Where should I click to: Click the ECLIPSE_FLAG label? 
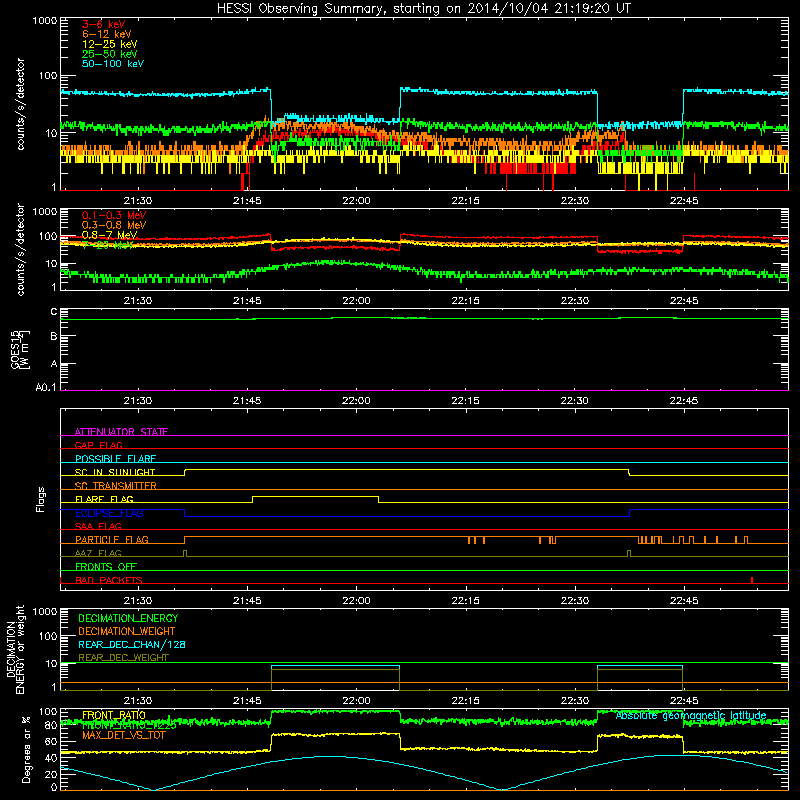pyautogui.click(x=109, y=513)
